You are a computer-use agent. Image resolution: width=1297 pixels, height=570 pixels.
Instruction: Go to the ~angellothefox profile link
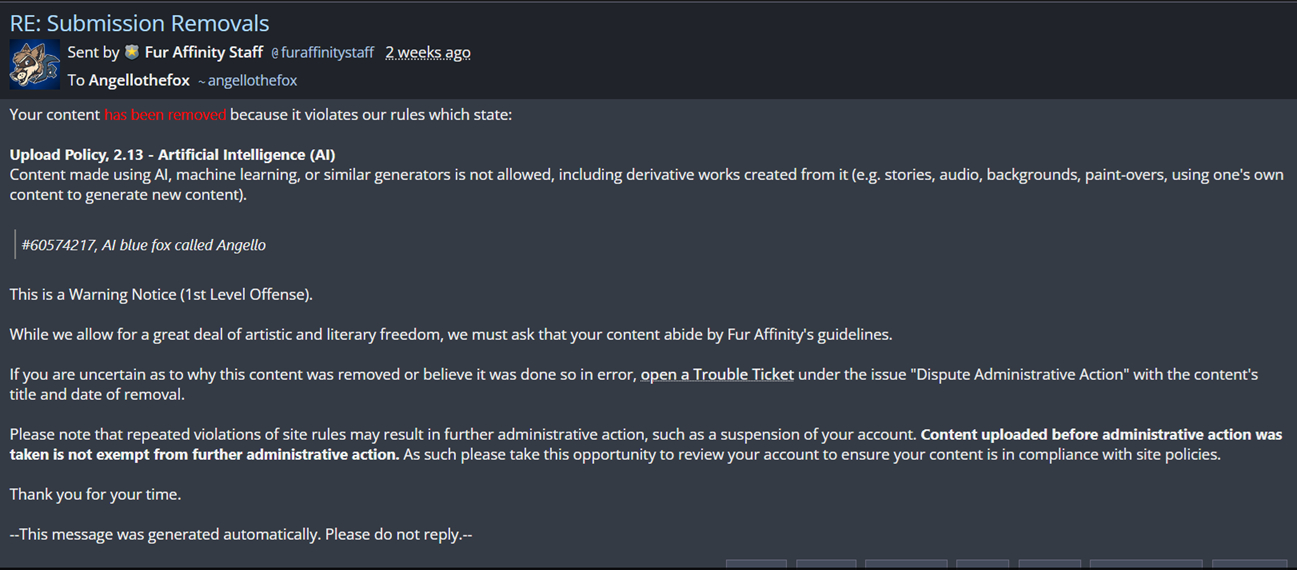tap(248, 81)
